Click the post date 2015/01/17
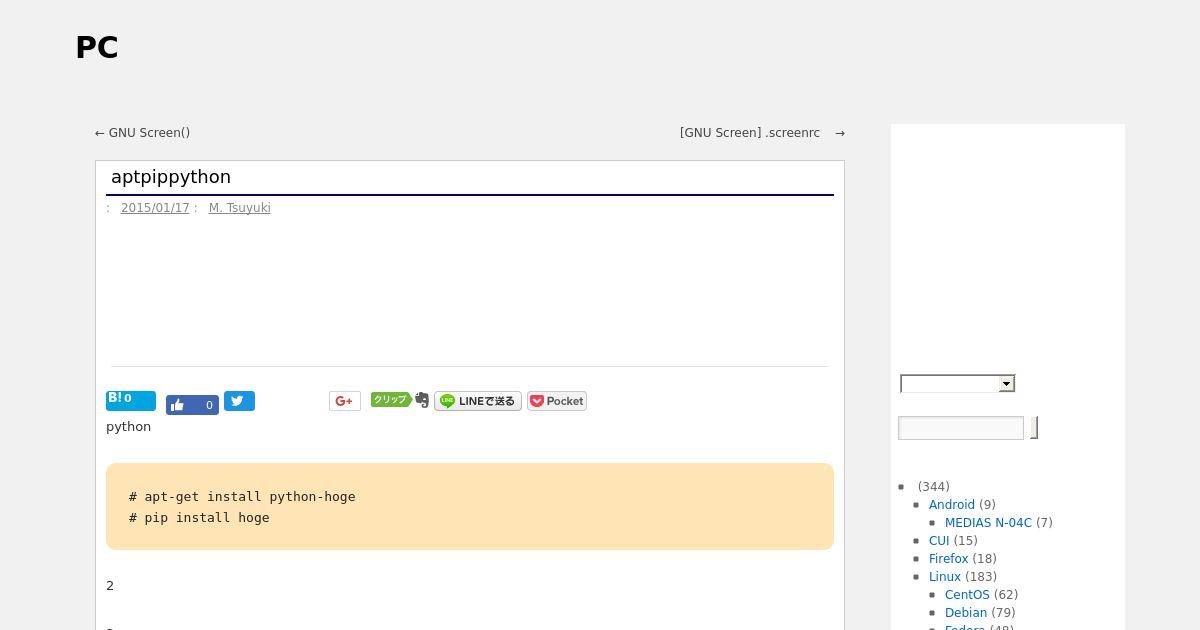Screen dimensions: 1200x630 point(155,208)
